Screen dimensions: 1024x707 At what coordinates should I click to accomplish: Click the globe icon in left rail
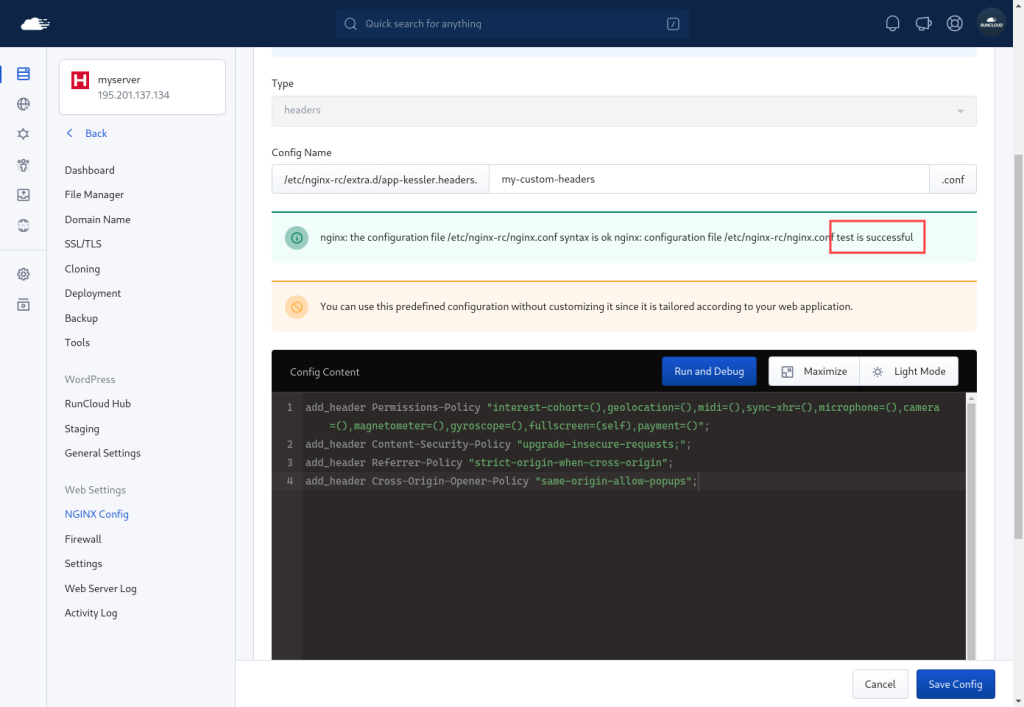click(x=23, y=104)
